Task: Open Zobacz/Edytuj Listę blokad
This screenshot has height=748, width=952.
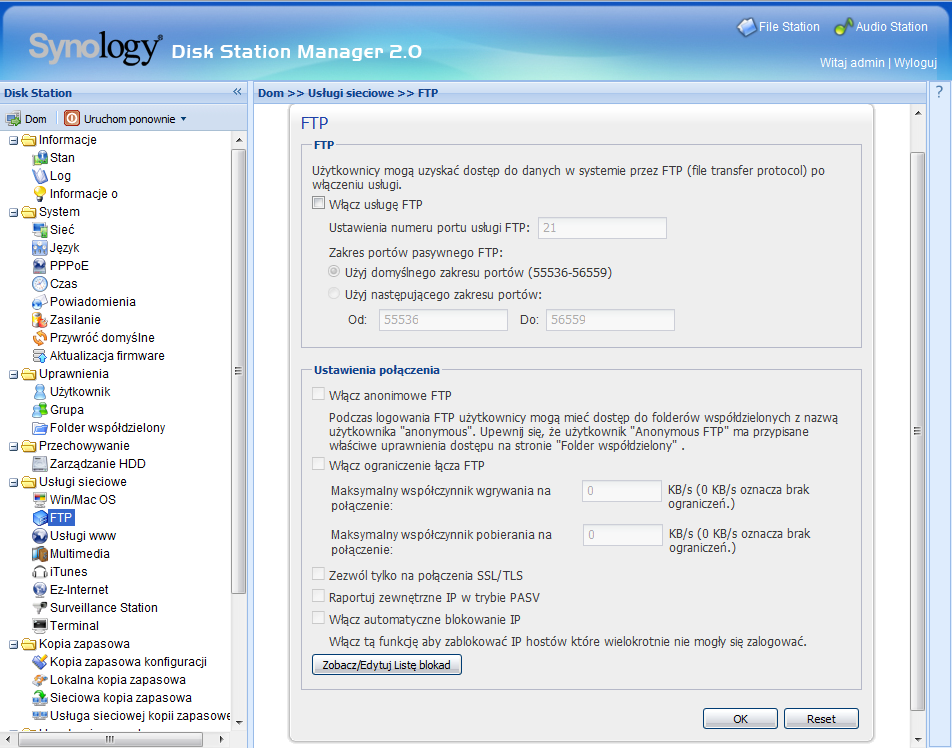Action: coord(387,665)
